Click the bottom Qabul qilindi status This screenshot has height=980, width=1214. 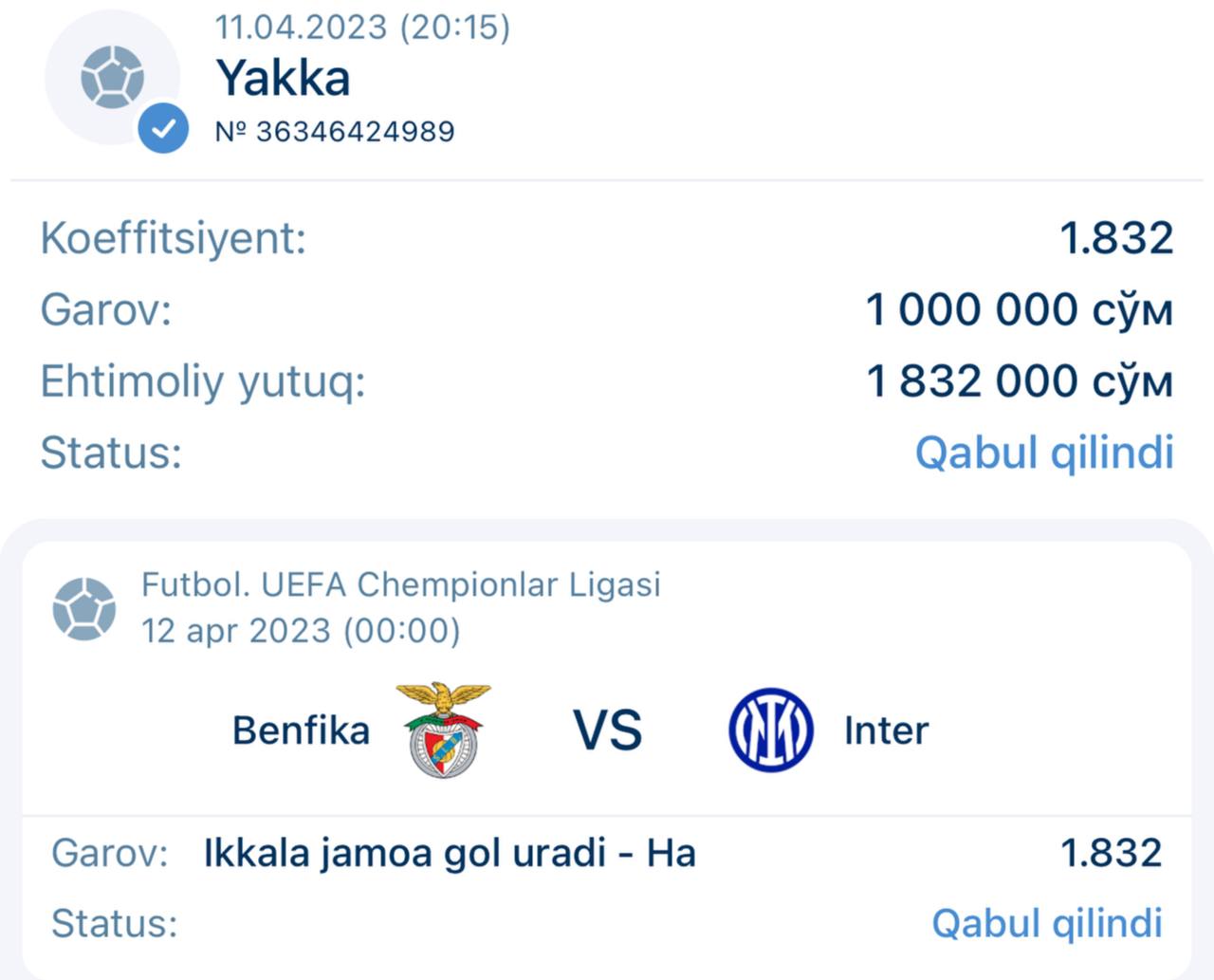coord(1046,923)
